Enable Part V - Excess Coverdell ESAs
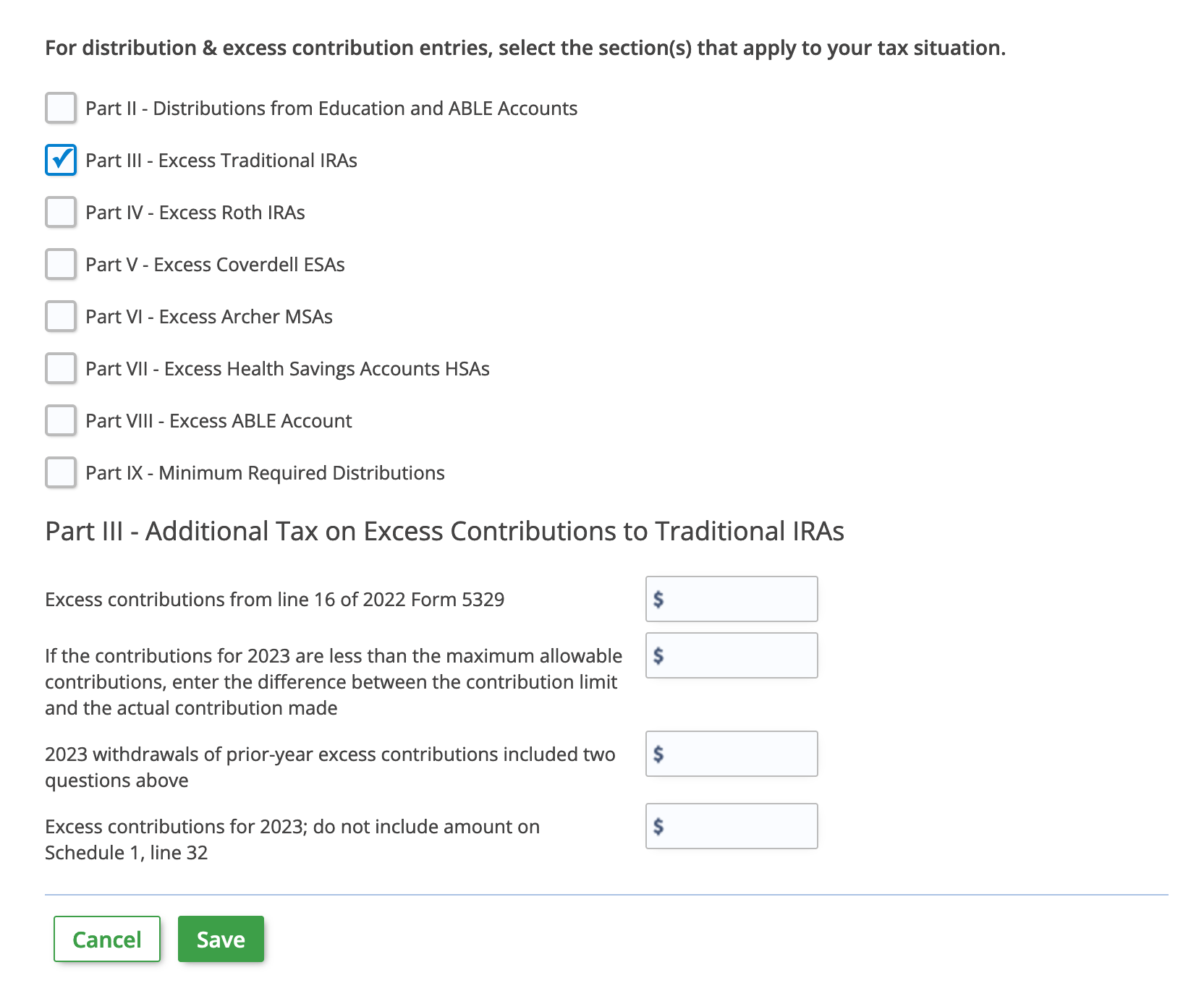 pos(61,264)
